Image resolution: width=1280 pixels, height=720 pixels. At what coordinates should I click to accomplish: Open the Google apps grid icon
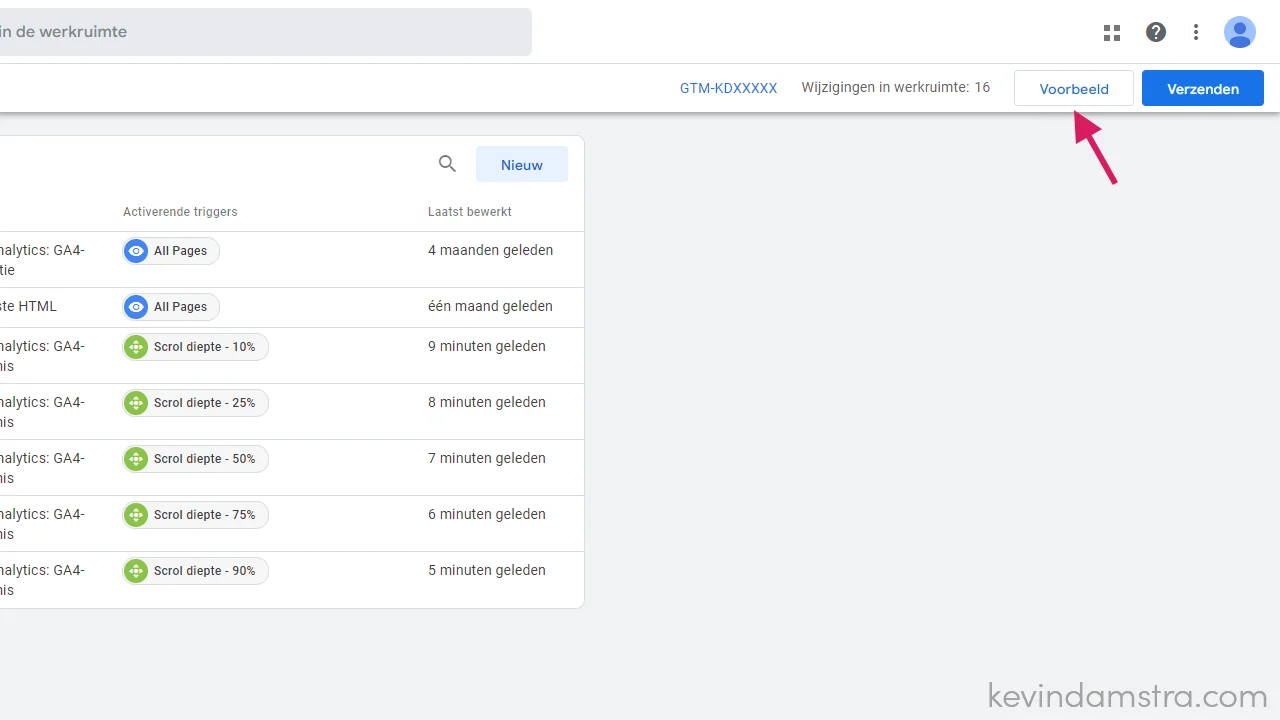click(x=1112, y=32)
